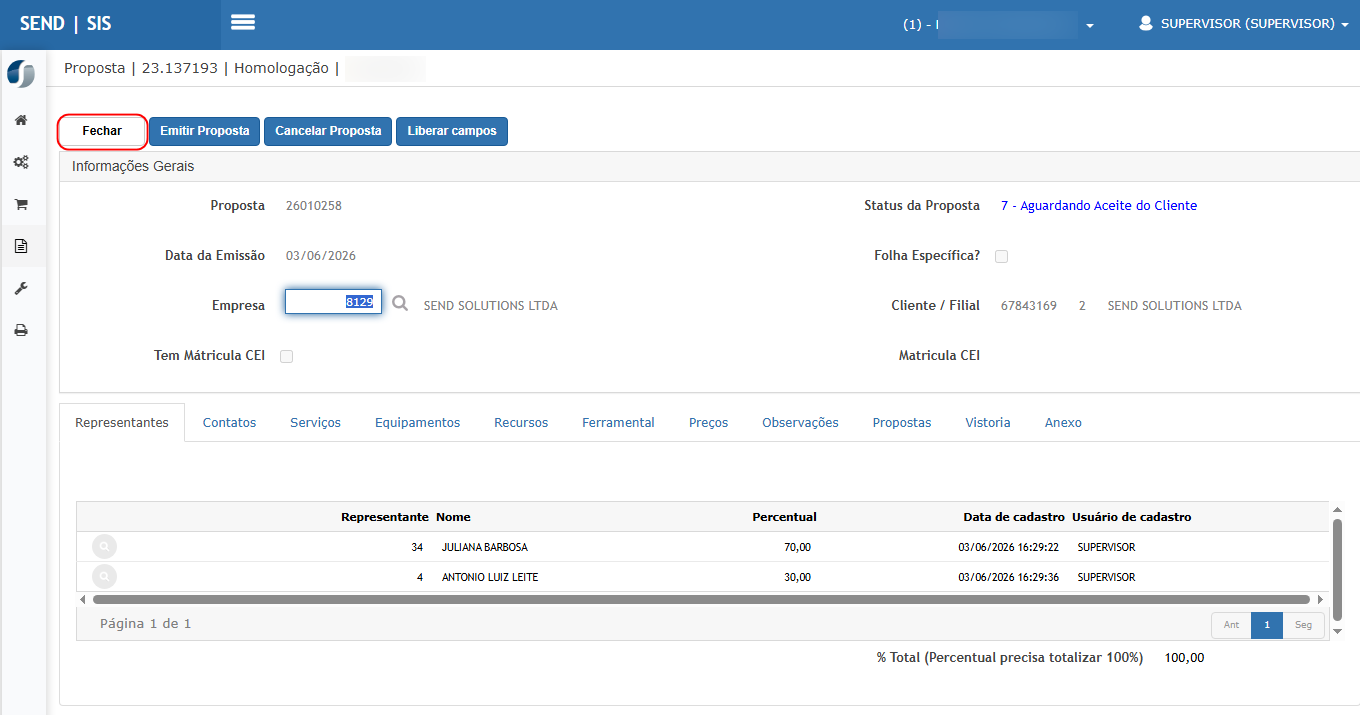1360x715 pixels.
Task: Click the 30,00 percentual cell
Action: point(798,577)
